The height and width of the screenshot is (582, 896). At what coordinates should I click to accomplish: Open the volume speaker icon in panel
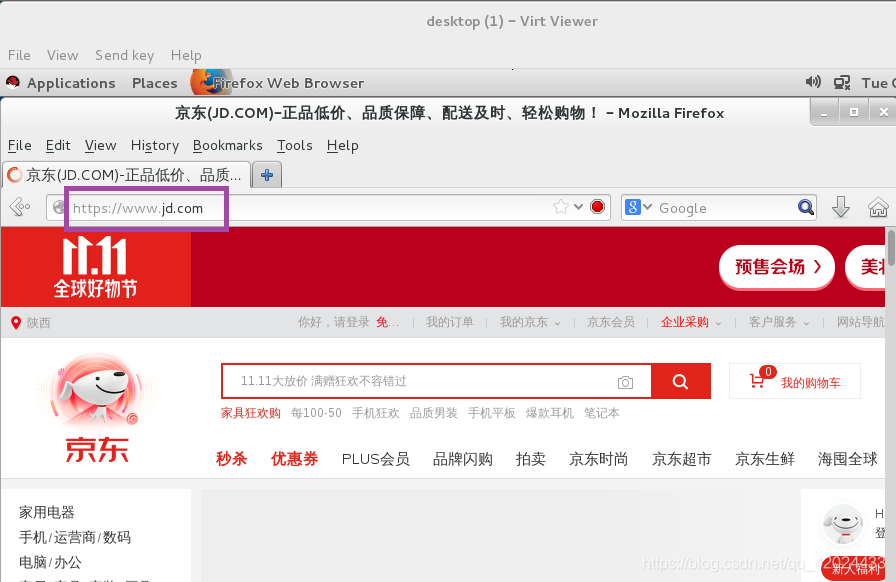point(813,82)
